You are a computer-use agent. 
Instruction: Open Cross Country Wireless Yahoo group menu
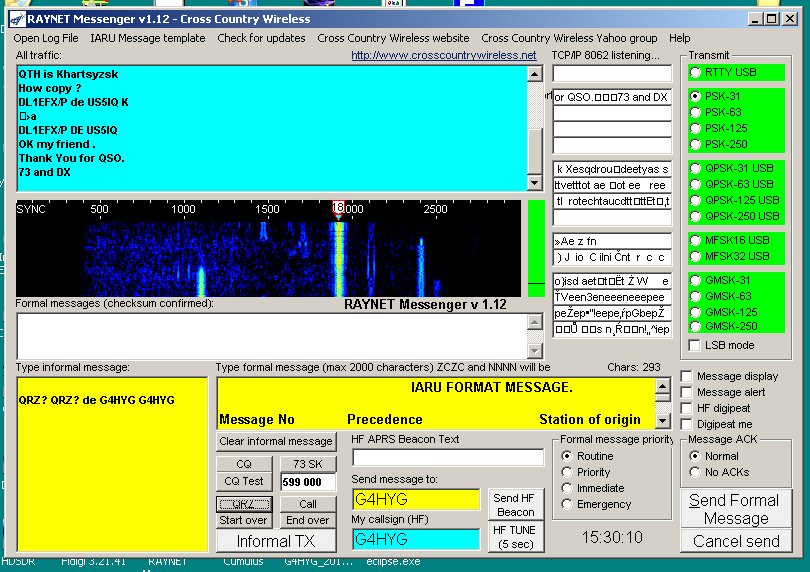point(569,38)
